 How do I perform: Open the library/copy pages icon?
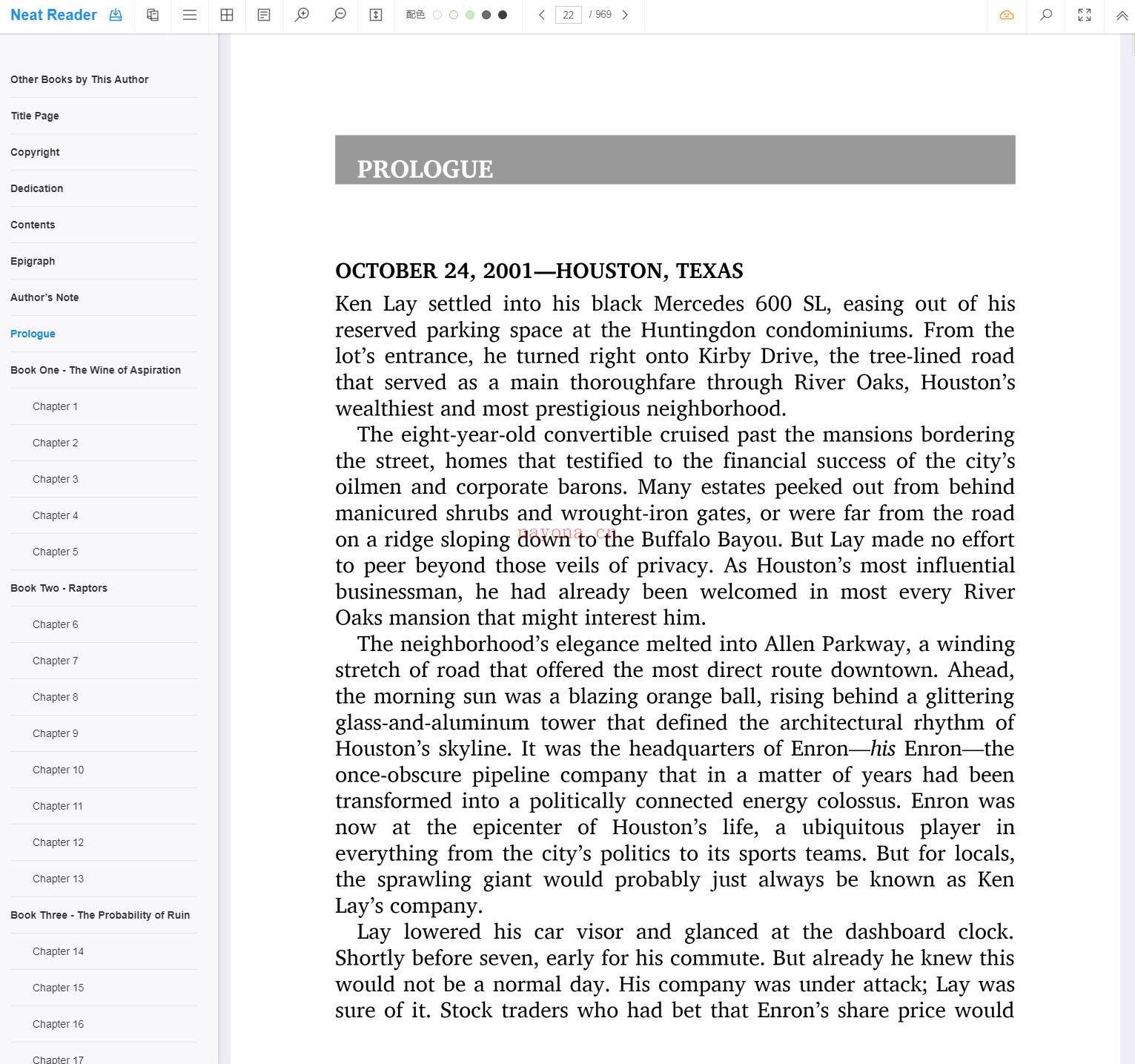(x=153, y=15)
